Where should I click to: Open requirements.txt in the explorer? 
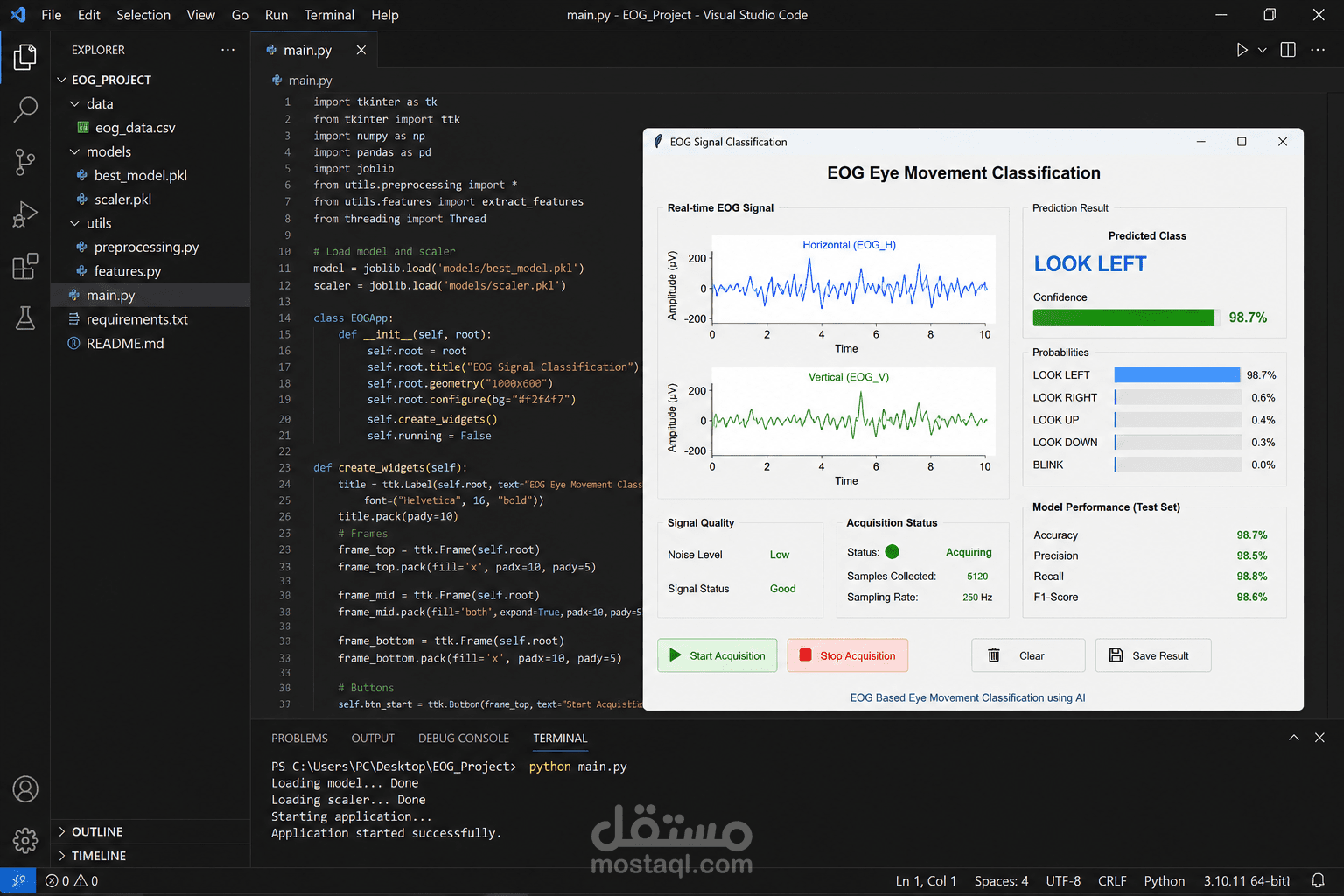(136, 319)
